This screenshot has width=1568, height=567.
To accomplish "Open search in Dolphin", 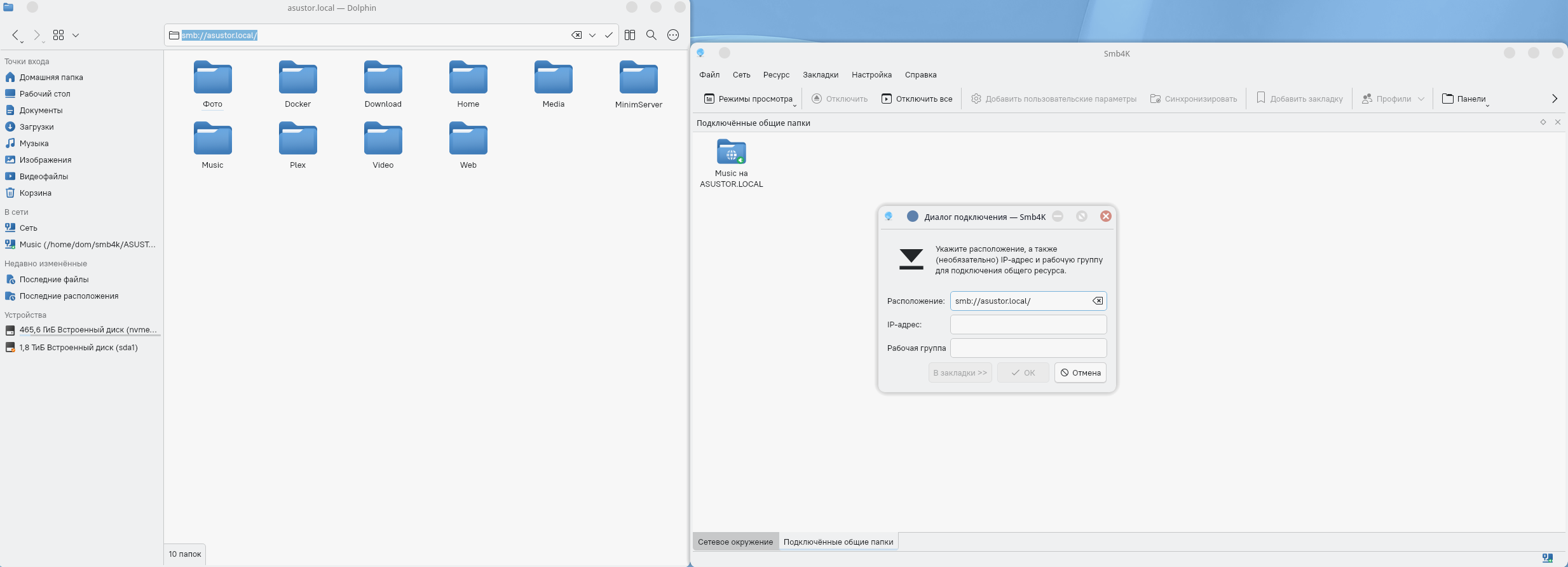I will click(x=651, y=35).
